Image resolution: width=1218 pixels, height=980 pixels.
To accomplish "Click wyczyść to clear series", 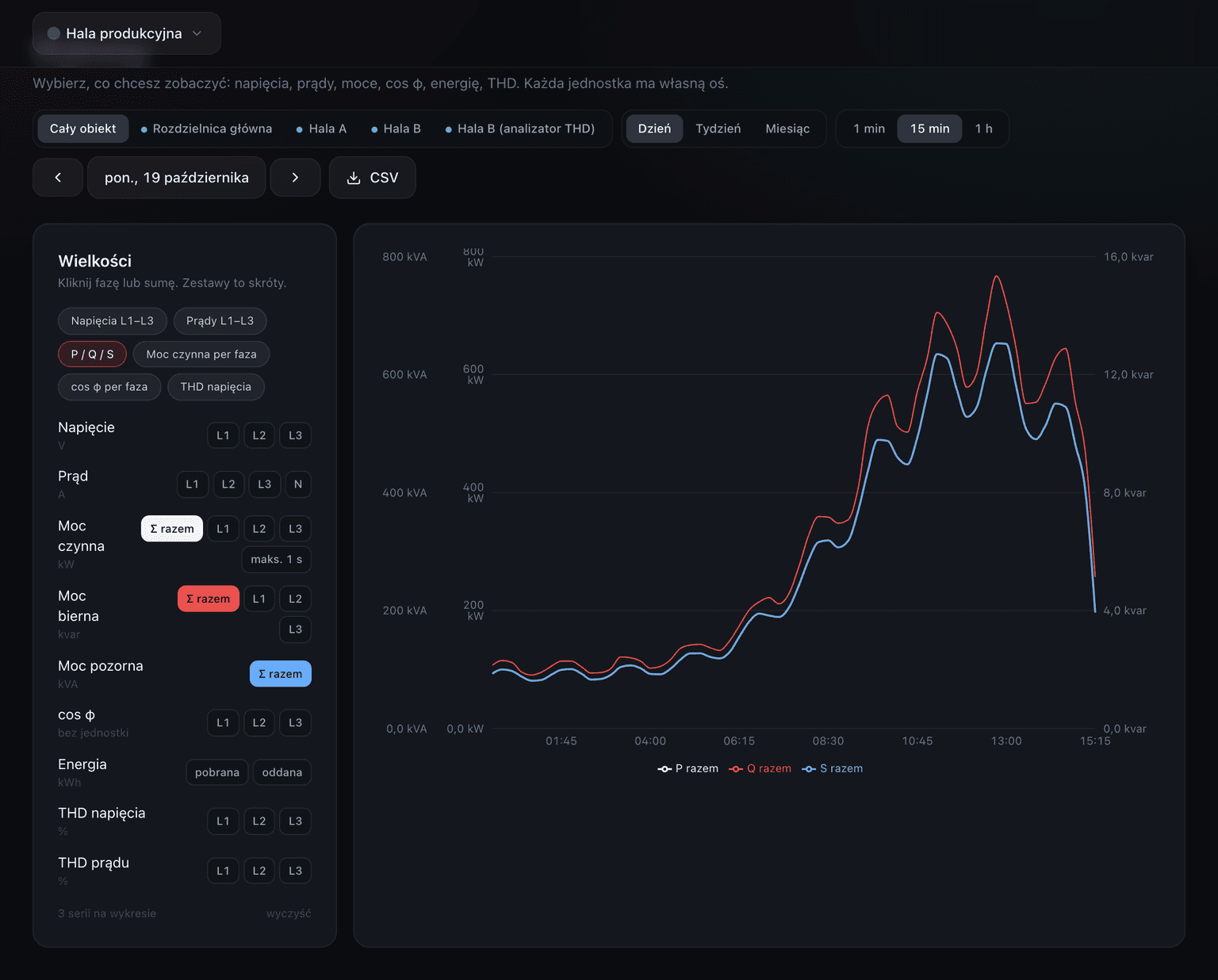I will pyautogui.click(x=289, y=913).
